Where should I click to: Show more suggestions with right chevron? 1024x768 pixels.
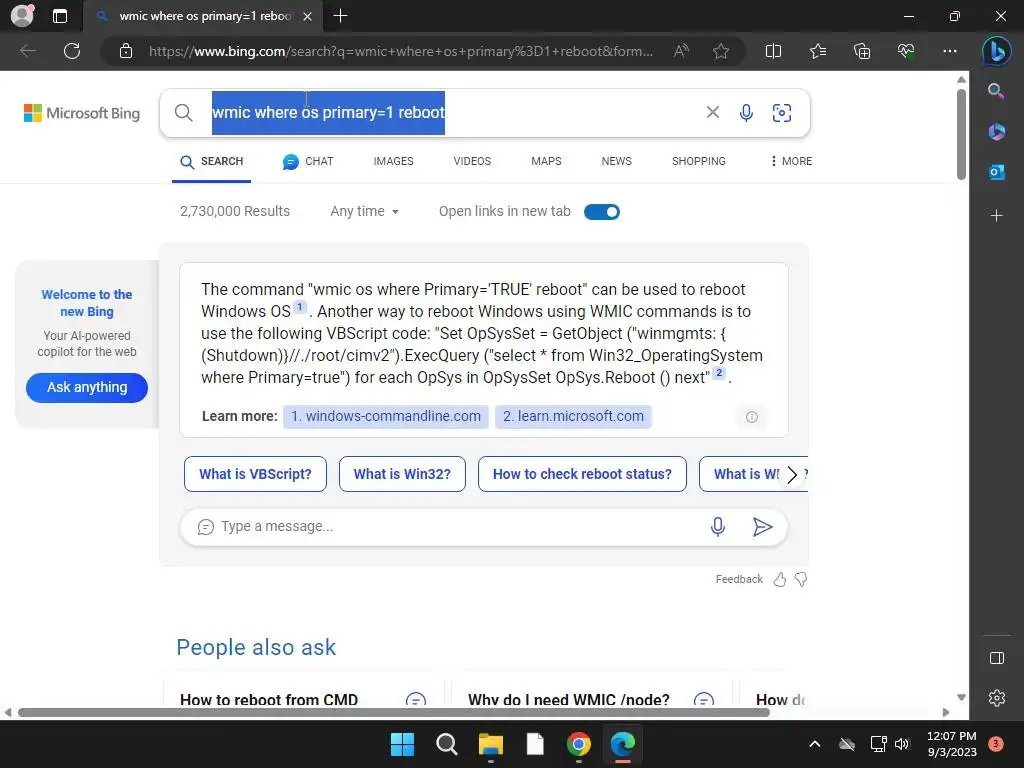[792, 475]
